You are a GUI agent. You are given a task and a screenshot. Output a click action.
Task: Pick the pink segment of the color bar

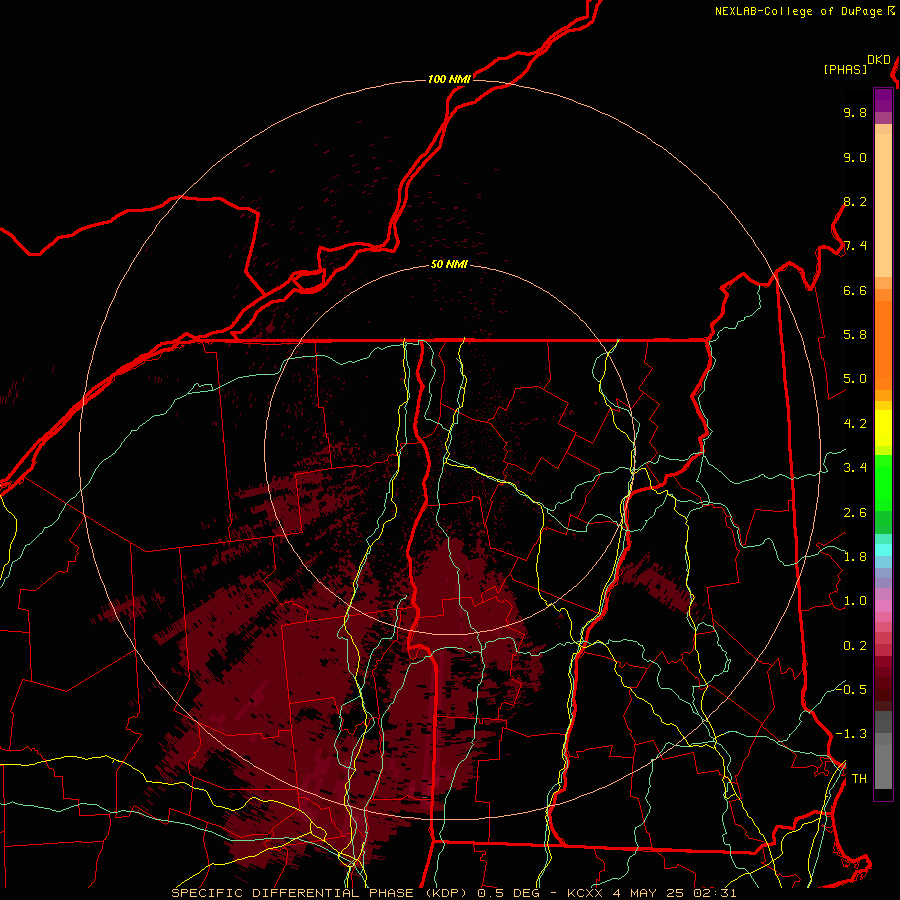(x=883, y=606)
